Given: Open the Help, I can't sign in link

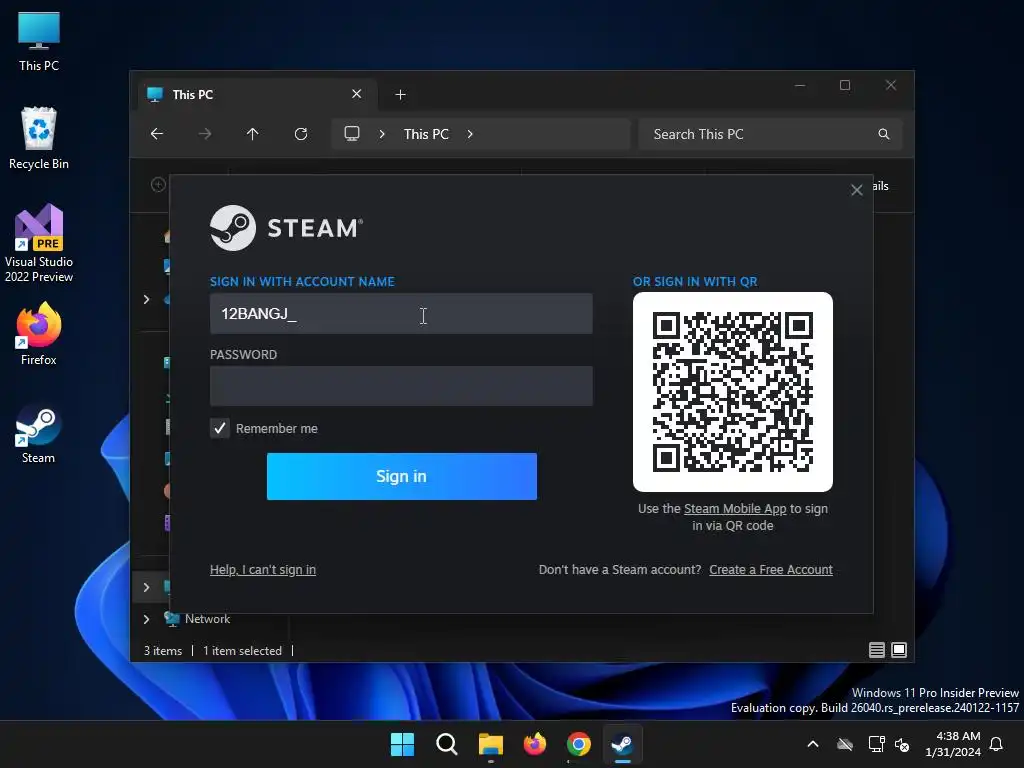Looking at the screenshot, I should (263, 569).
